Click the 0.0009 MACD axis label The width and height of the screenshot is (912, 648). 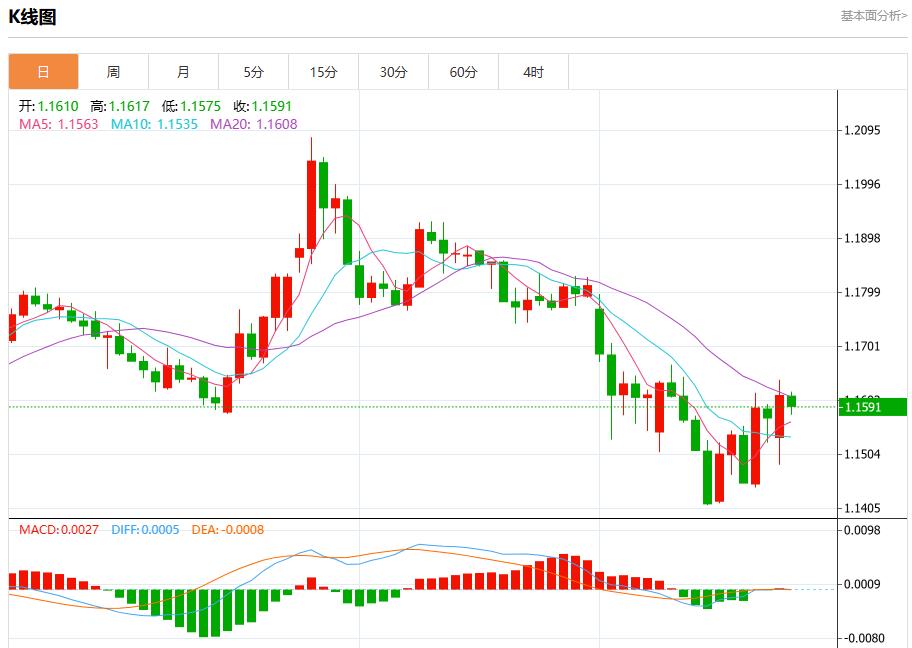tap(863, 584)
